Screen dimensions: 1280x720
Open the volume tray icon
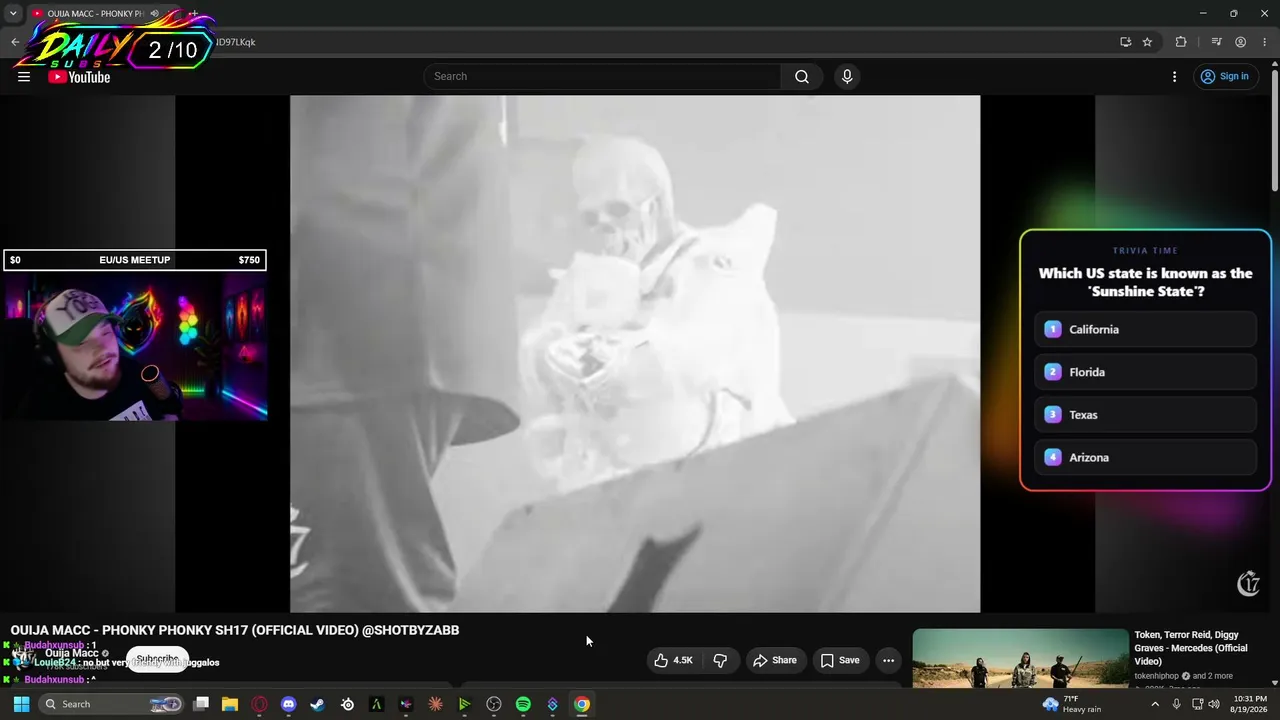[1213, 704]
